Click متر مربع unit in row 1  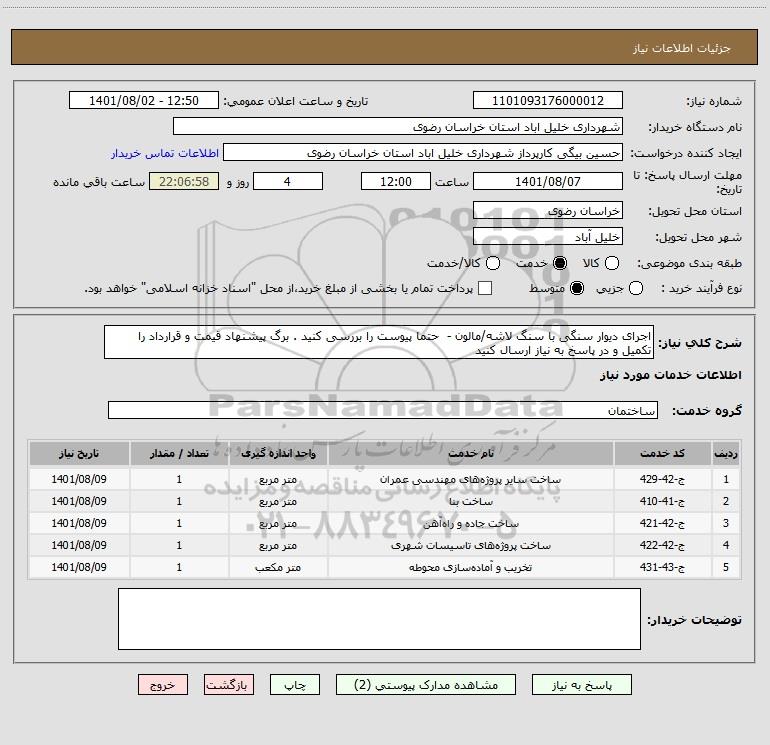(278, 479)
